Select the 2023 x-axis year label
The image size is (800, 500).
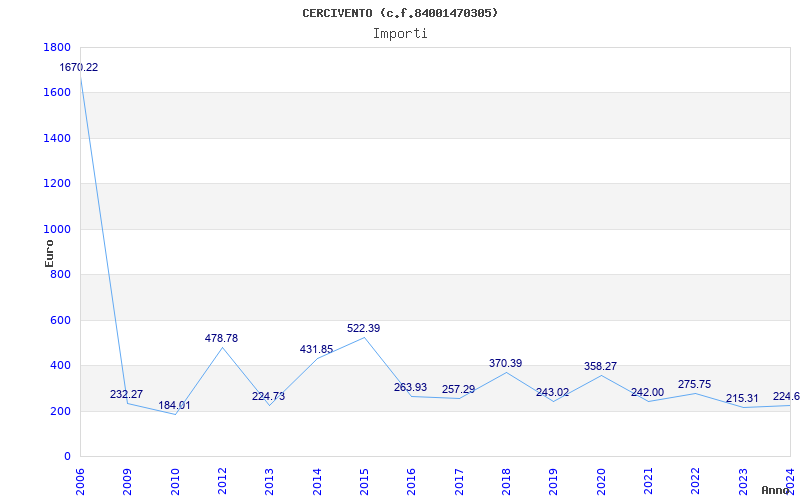[x=743, y=481]
